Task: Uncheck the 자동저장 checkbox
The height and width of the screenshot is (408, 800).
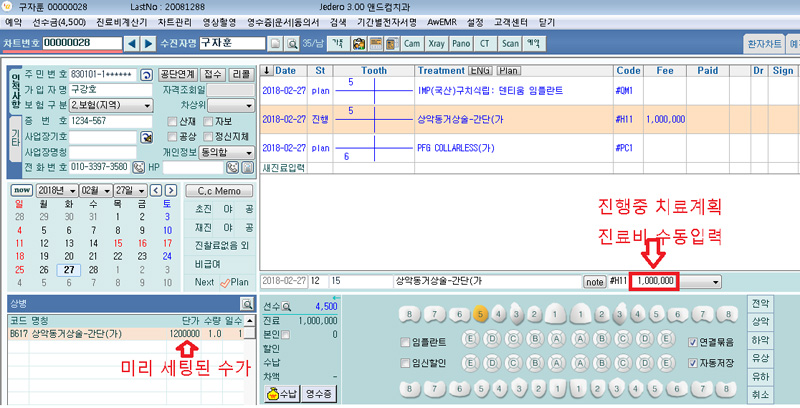Action: (x=692, y=363)
